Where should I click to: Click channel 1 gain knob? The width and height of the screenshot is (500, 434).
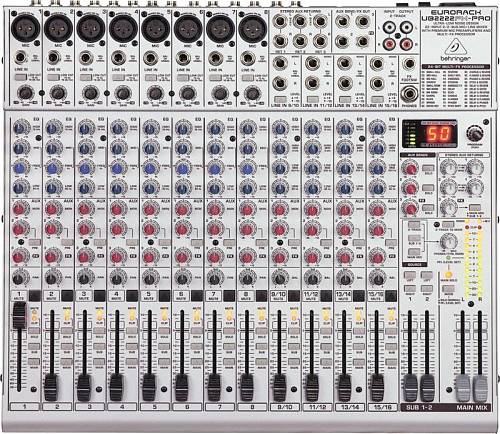pyautogui.click(x=26, y=93)
